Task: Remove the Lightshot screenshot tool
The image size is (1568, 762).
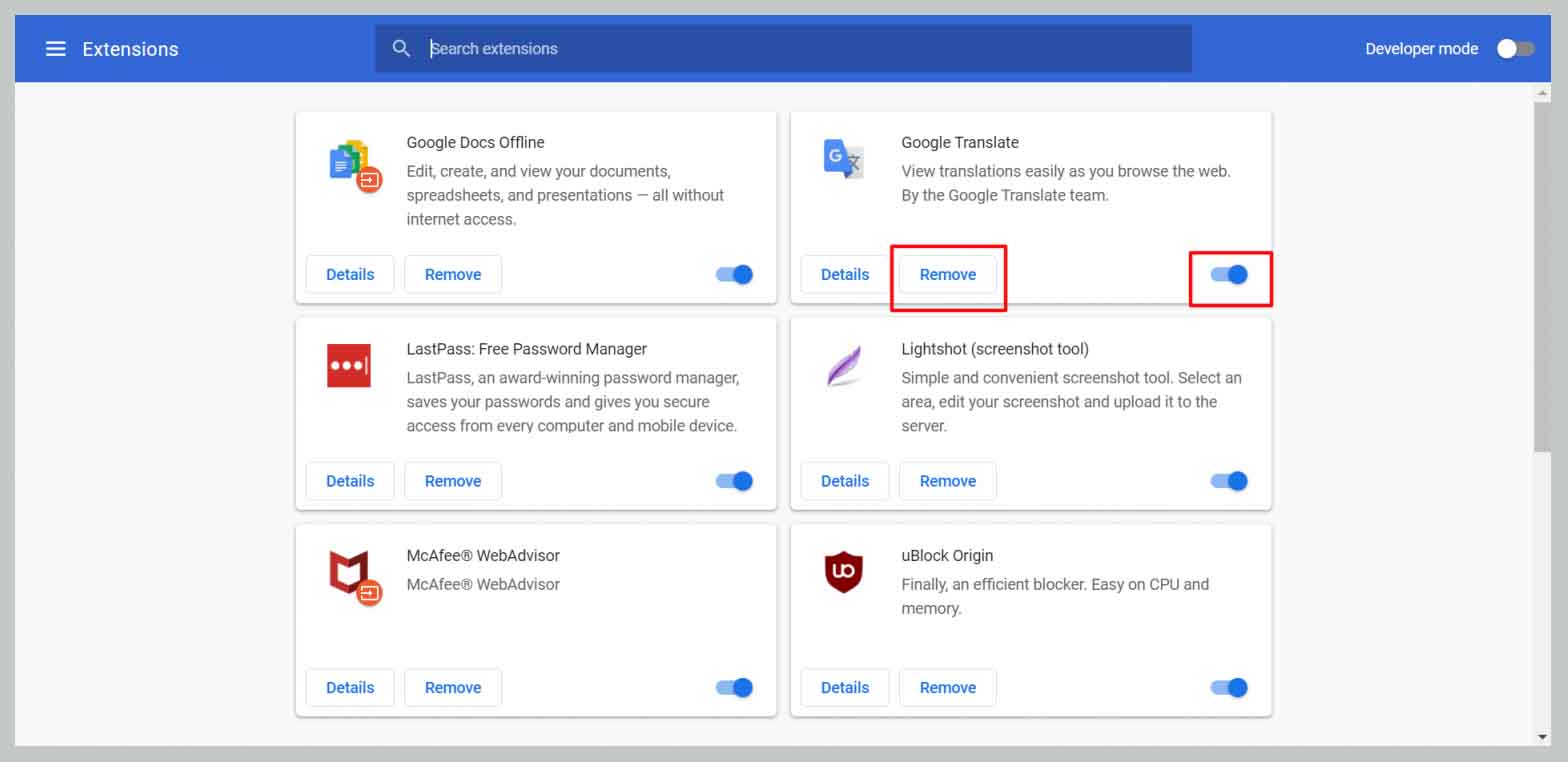Action: tap(948, 481)
